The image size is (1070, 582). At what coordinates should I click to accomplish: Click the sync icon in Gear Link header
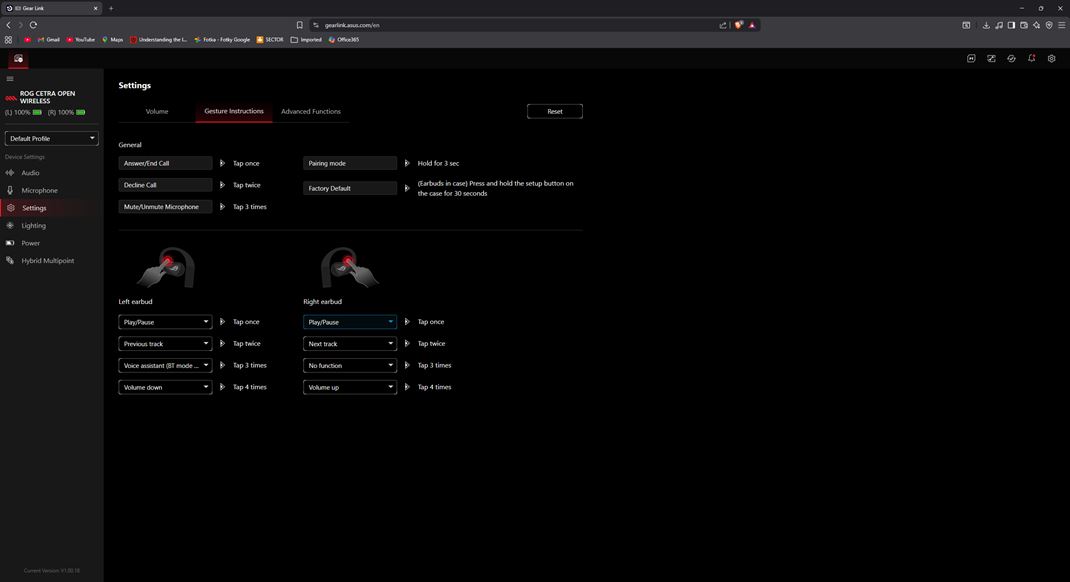click(x=1011, y=58)
